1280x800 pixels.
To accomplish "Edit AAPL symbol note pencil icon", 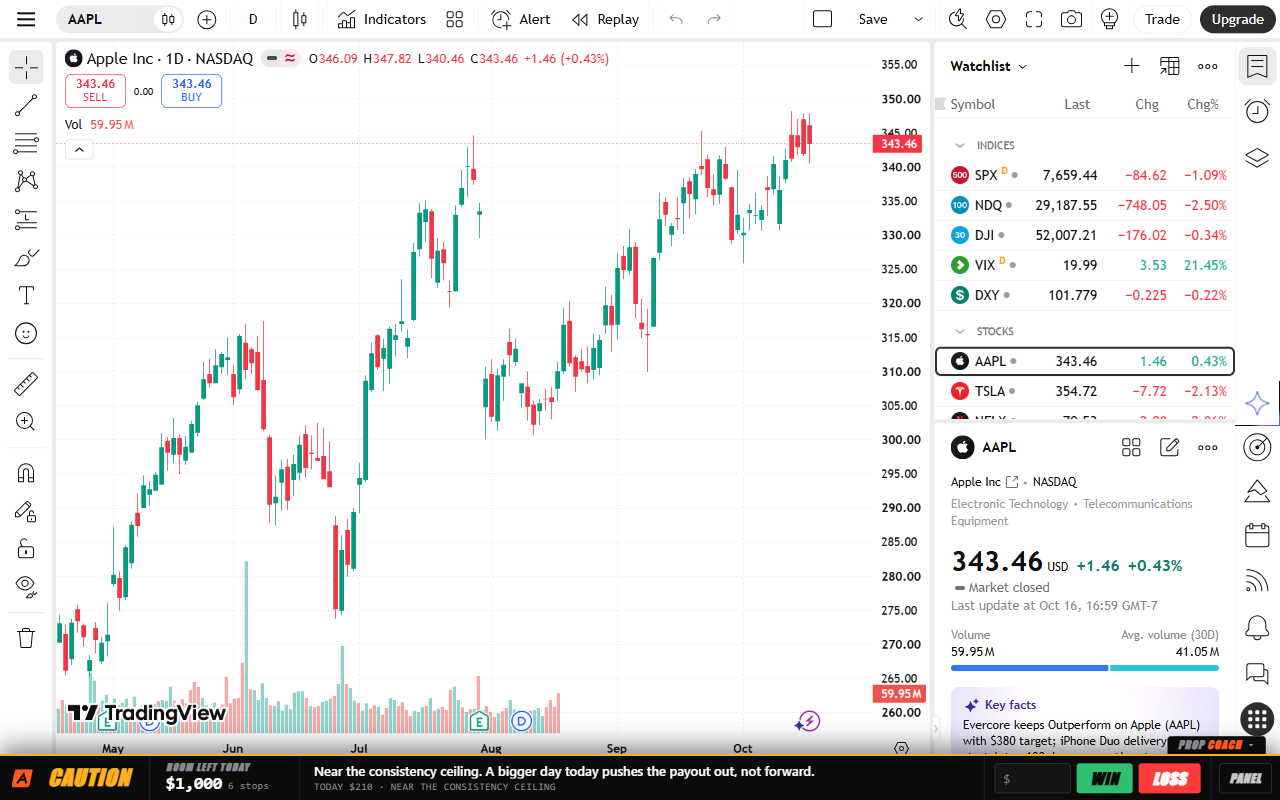I will pos(1169,447).
